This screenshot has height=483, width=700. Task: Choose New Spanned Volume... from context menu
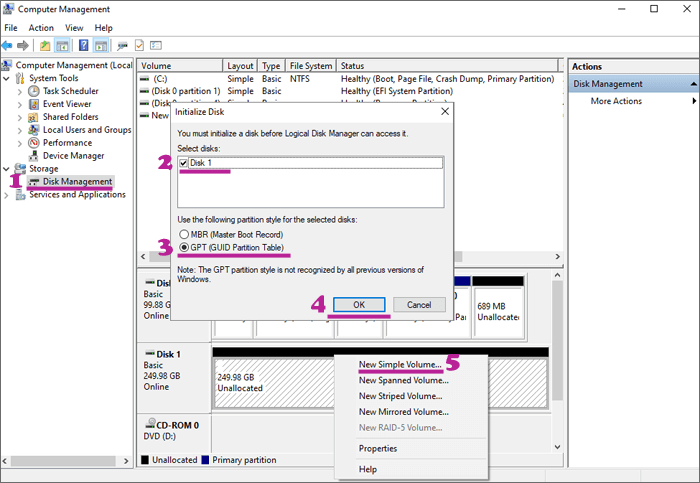pyautogui.click(x=404, y=380)
